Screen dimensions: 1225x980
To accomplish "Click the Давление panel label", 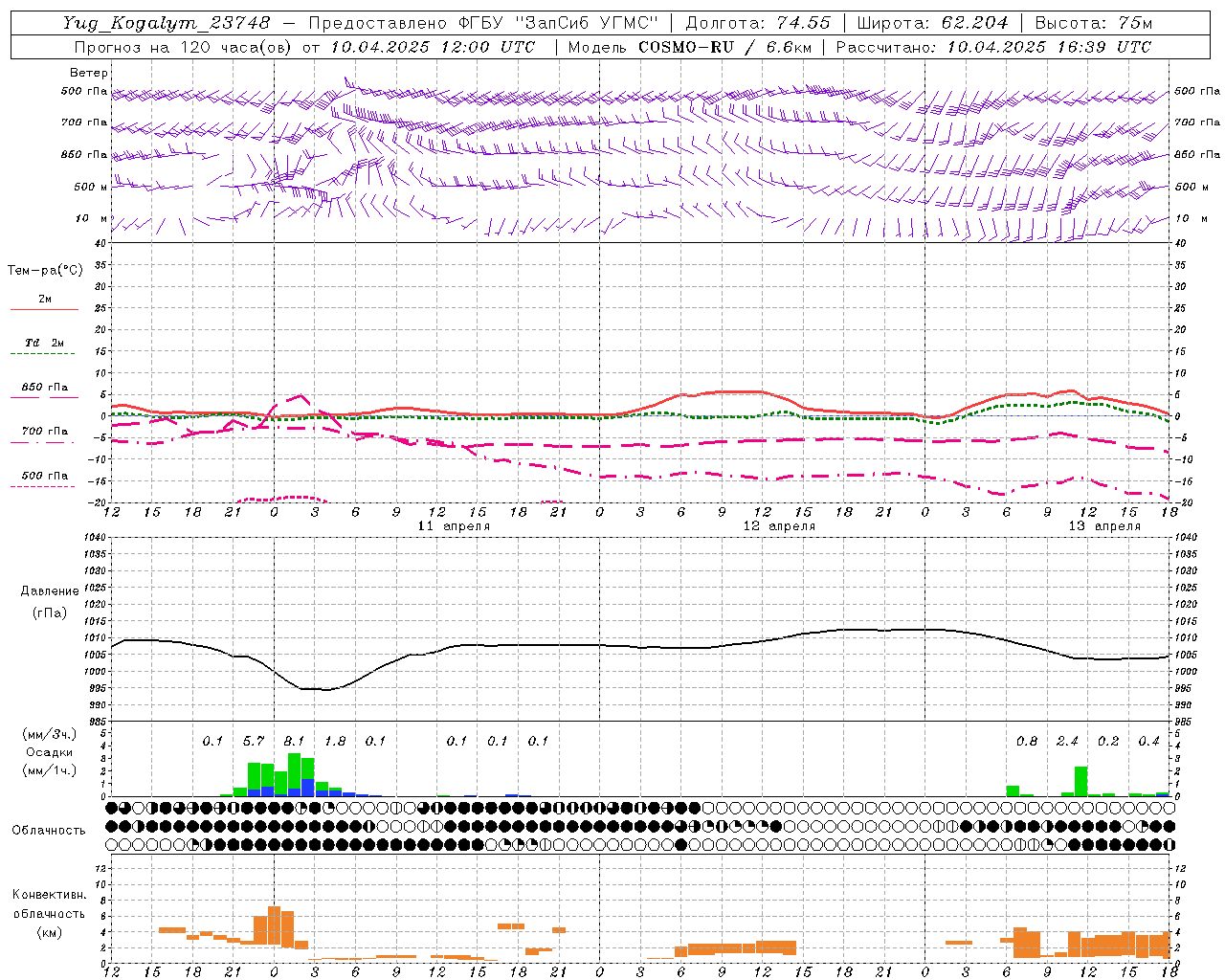I will pos(50,591).
